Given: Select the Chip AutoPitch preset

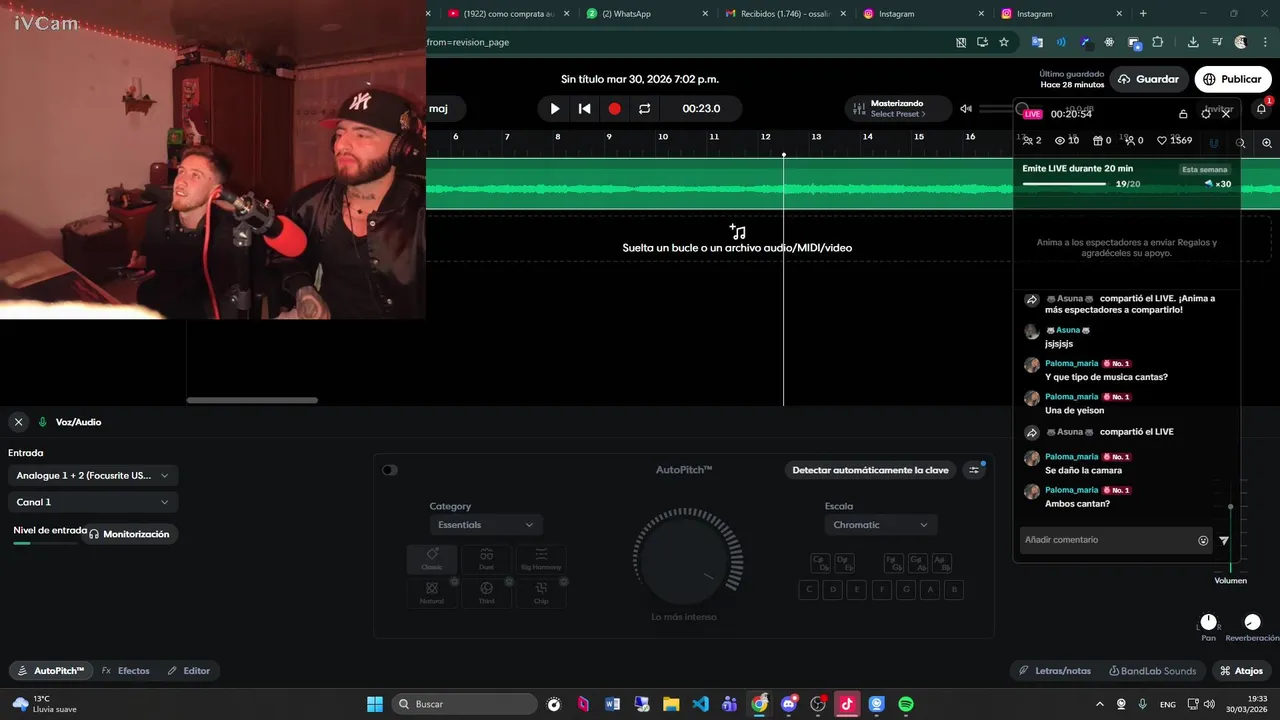Looking at the screenshot, I should point(541,593).
